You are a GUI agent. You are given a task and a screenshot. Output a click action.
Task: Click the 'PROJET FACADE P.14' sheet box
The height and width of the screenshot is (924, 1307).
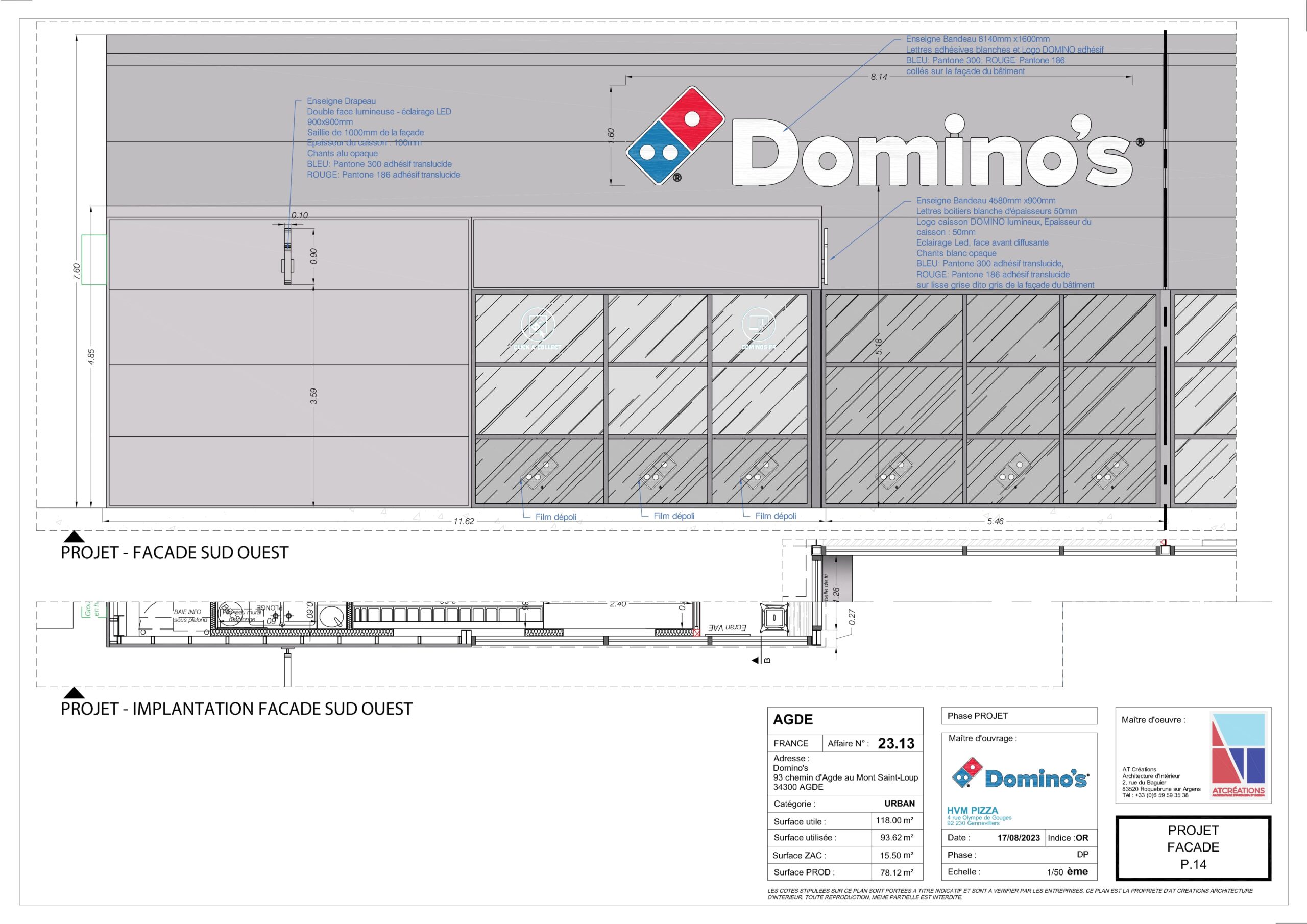click(x=1193, y=848)
